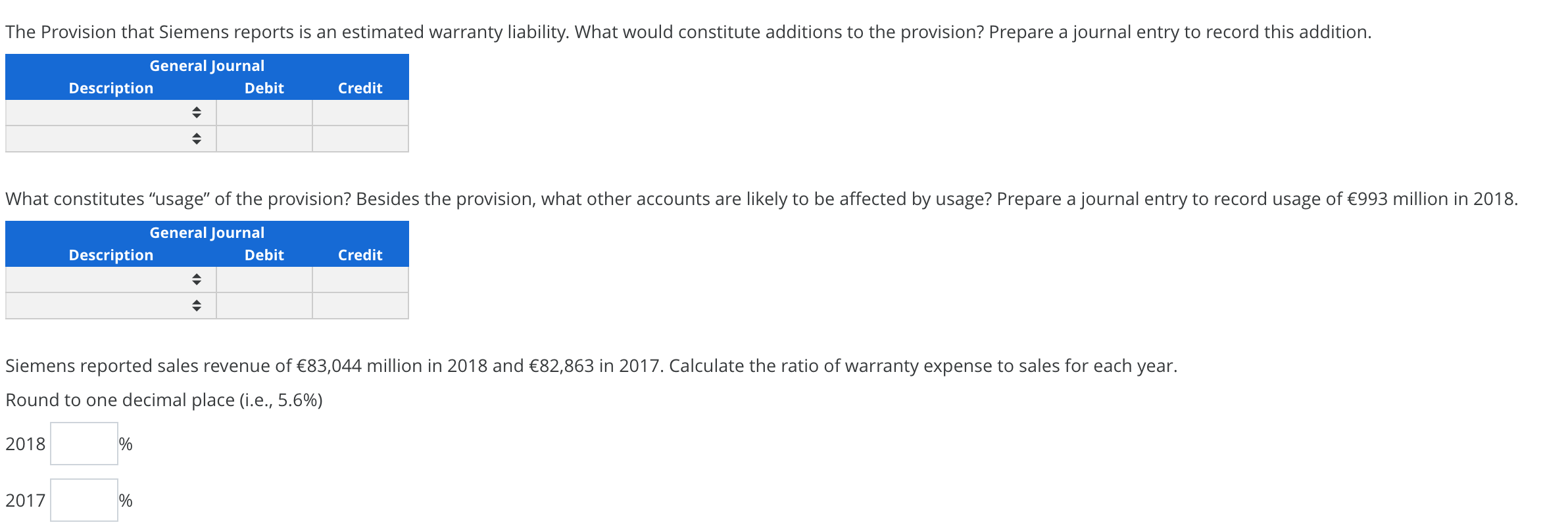Click the 2017 percentage input box

click(83, 500)
